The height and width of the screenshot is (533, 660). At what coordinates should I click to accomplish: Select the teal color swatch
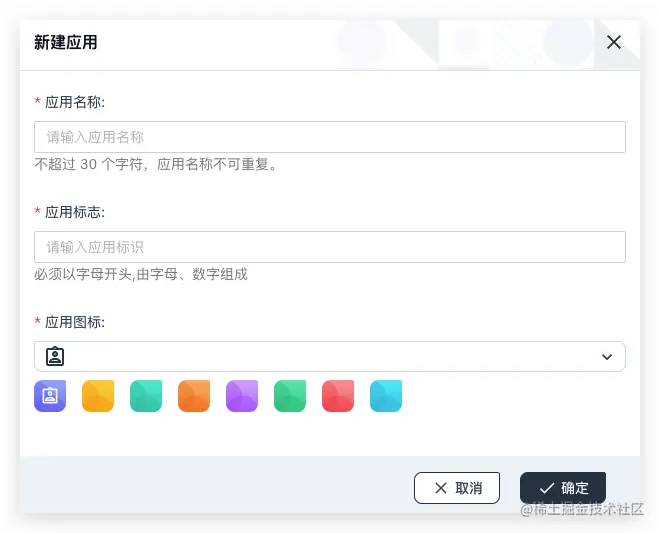tap(146, 396)
